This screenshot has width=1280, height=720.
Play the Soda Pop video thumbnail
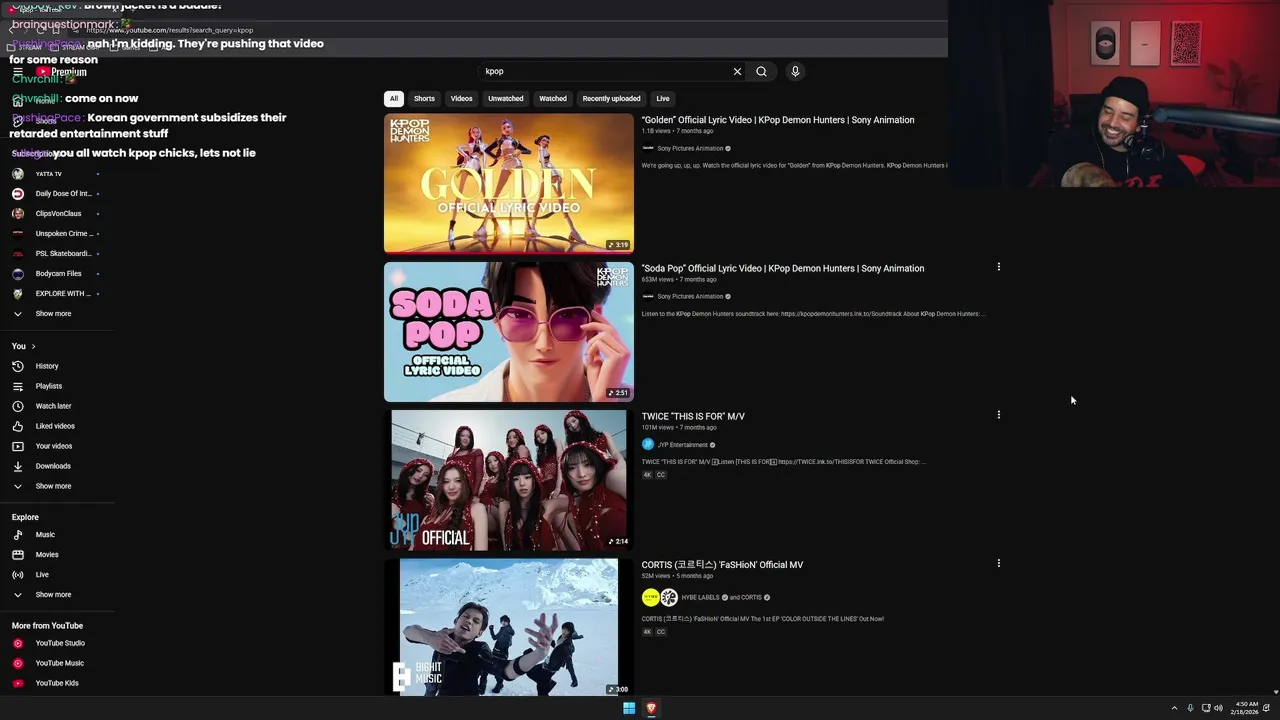pos(509,331)
